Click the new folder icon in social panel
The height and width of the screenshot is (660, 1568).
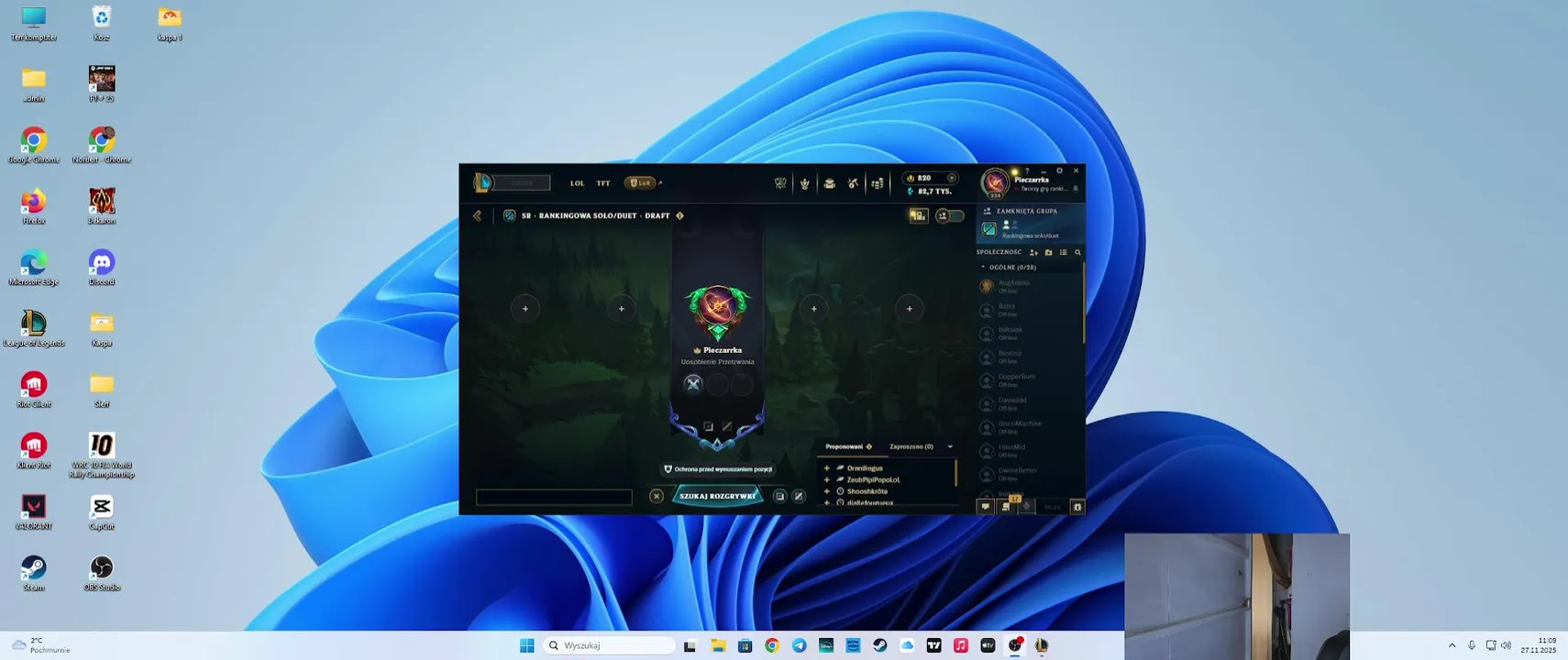(1048, 252)
